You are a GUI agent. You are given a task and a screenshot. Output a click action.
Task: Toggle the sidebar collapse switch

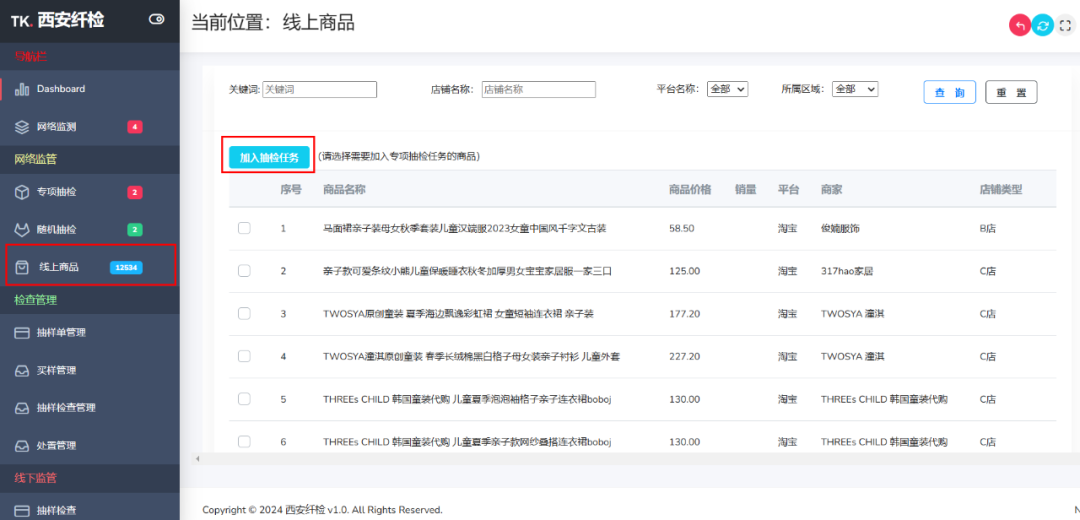pyautogui.click(x=156, y=19)
